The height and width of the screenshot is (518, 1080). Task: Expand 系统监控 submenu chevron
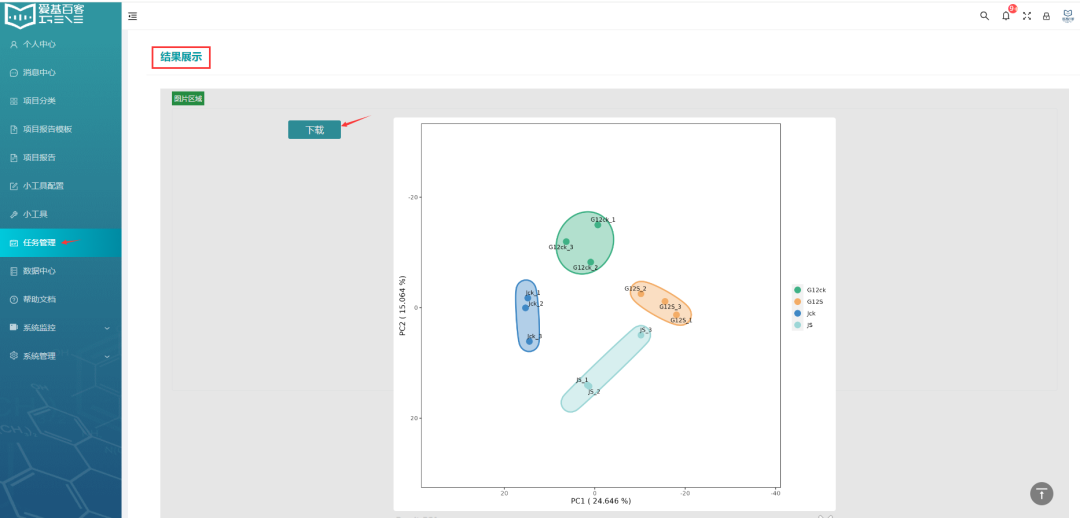pyautogui.click(x=107, y=328)
